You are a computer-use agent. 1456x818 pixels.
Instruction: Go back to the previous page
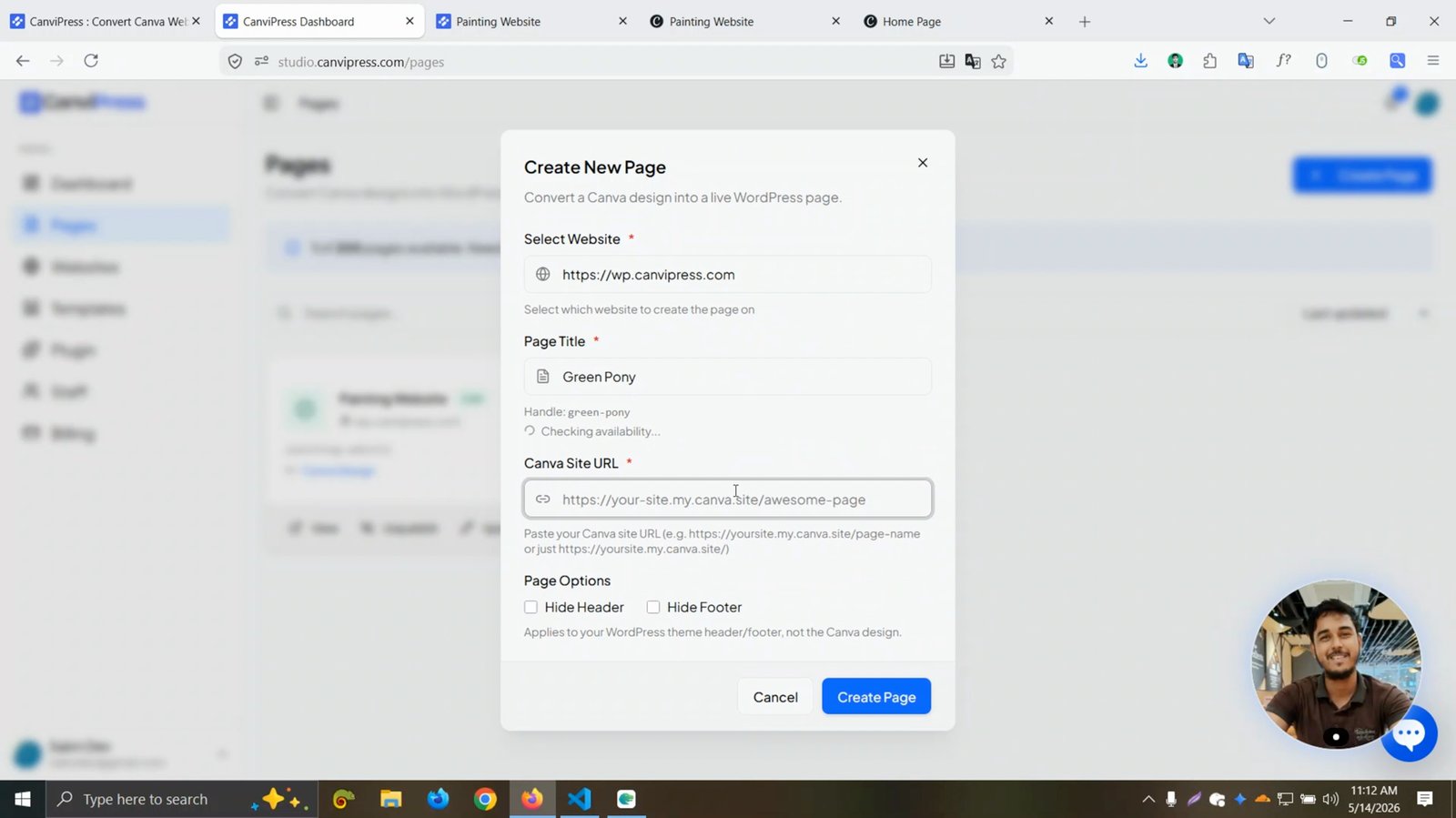23,61
